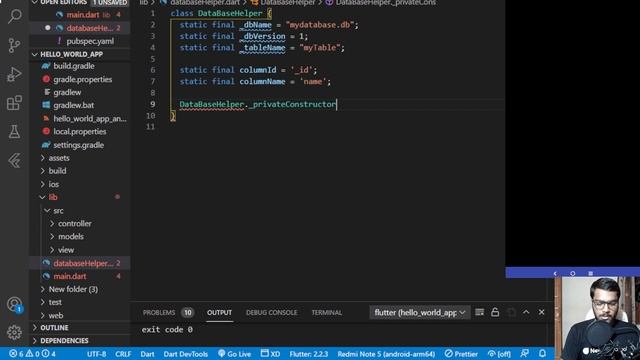Expand the controller folder
Viewport: 640px width, 360px height.
pos(75,224)
